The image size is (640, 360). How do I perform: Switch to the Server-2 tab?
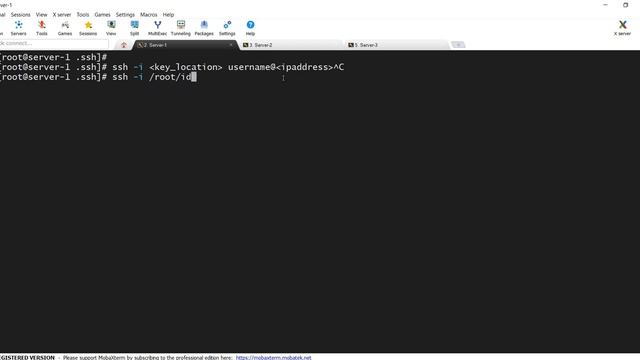291,45
